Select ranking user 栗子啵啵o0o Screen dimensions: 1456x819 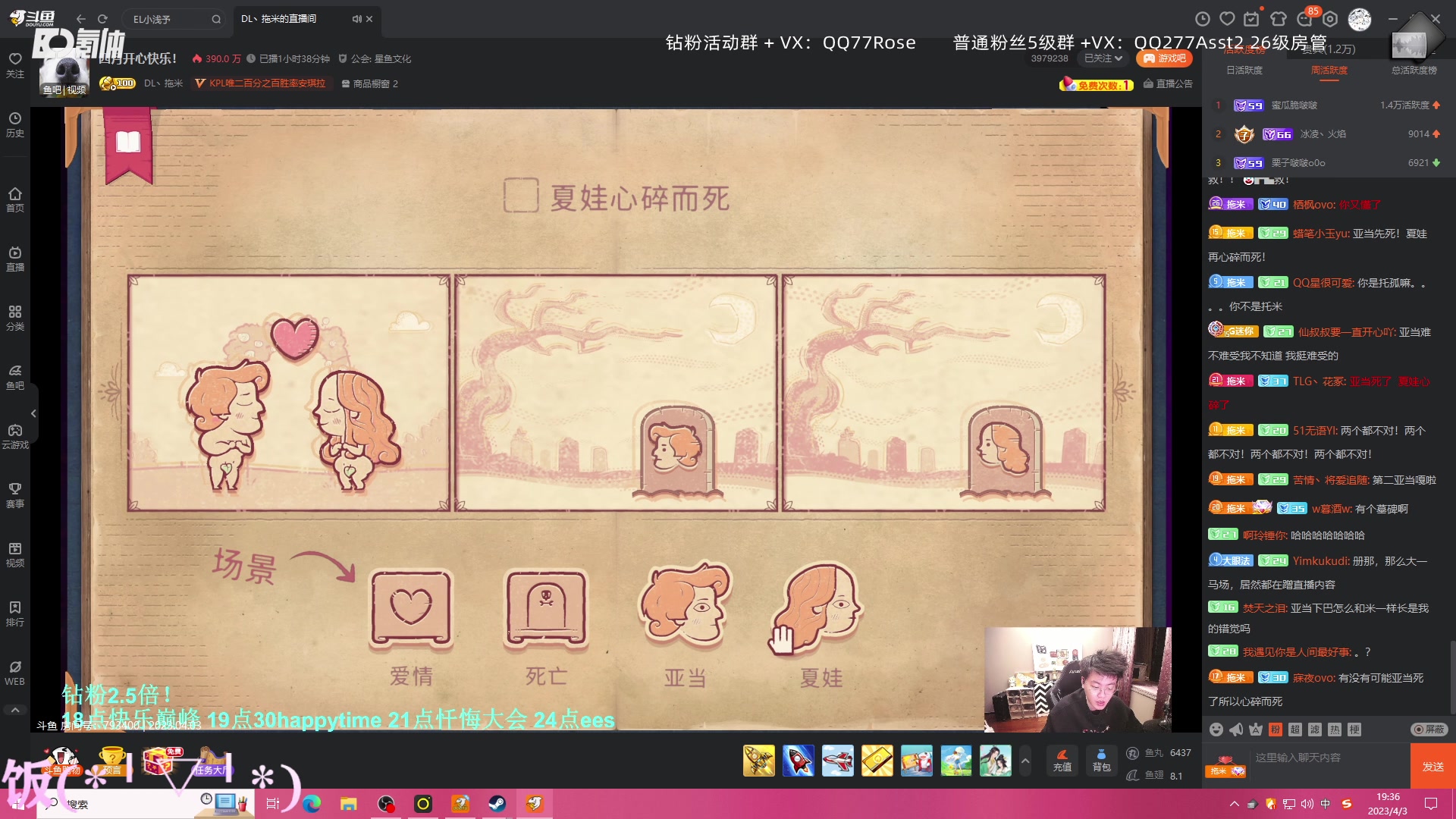click(1298, 162)
